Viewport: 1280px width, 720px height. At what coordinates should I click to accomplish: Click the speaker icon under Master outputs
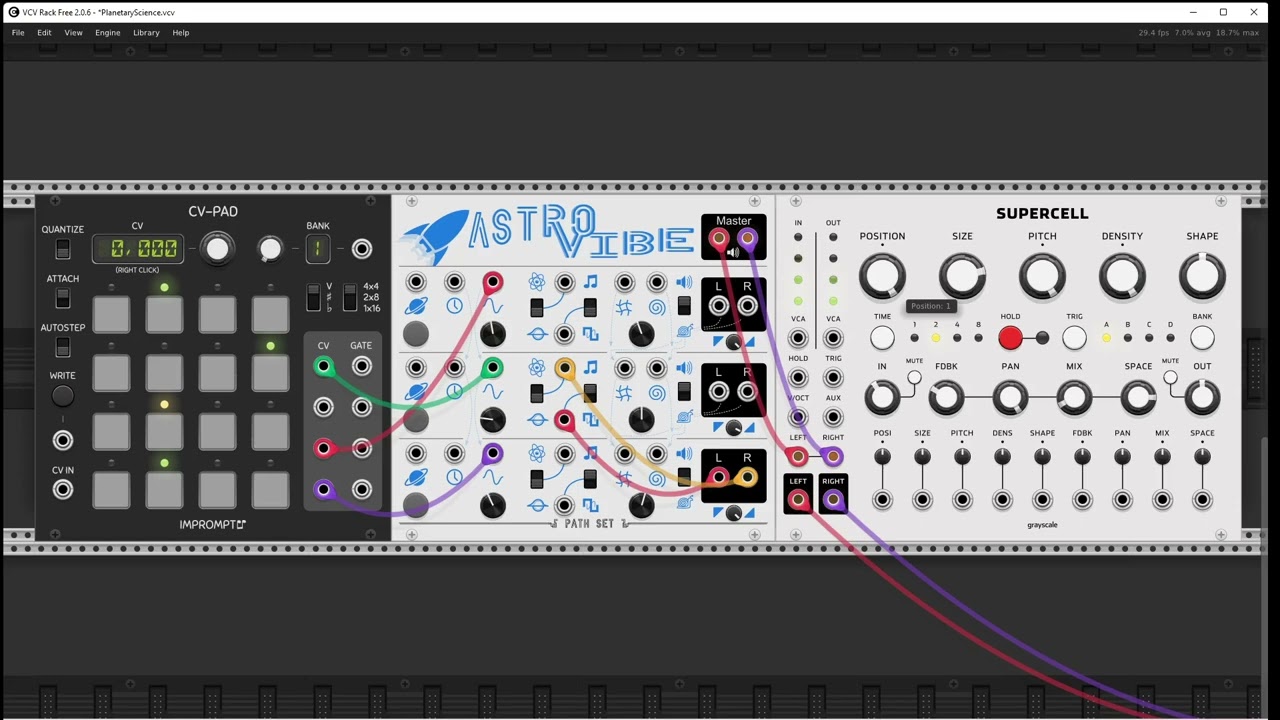pyautogui.click(x=733, y=252)
